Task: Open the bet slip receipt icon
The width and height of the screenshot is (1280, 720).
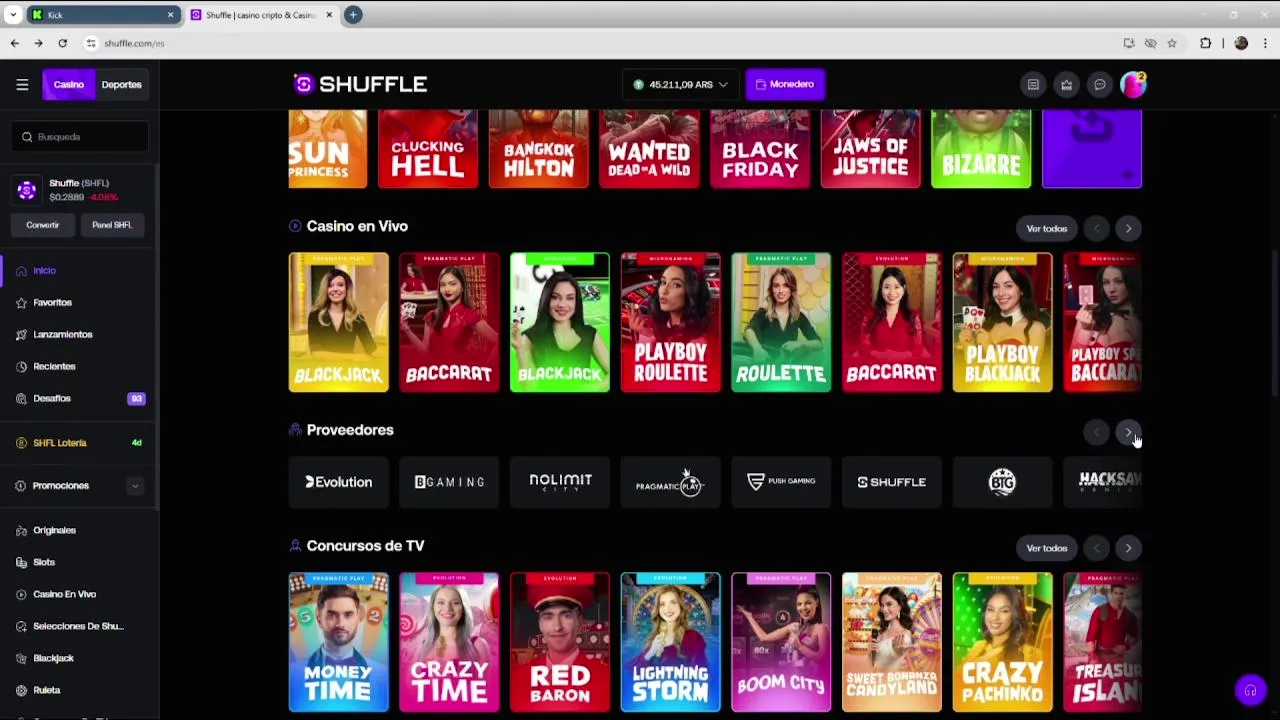Action: click(1033, 85)
